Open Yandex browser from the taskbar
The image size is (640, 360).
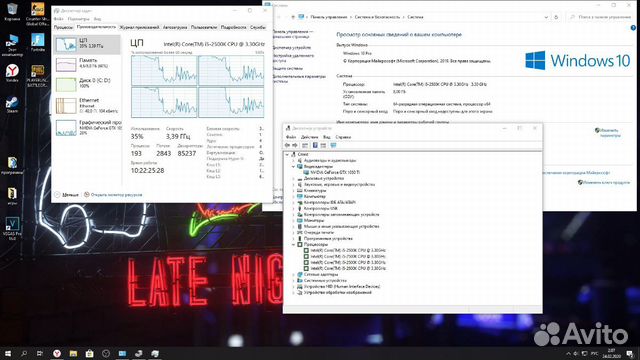[57, 353]
